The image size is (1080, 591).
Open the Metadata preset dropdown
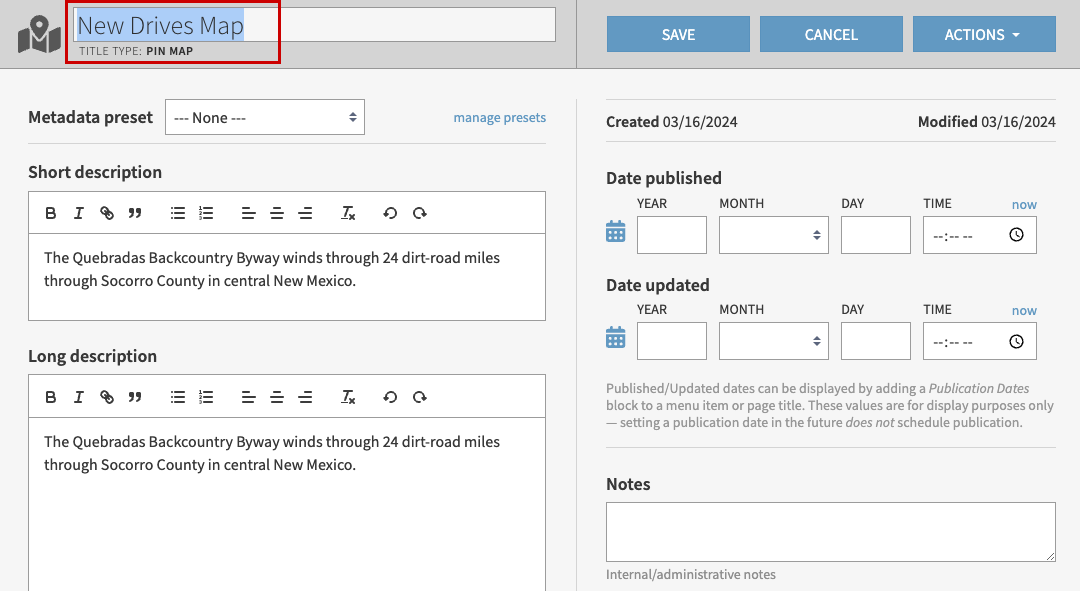pos(265,117)
